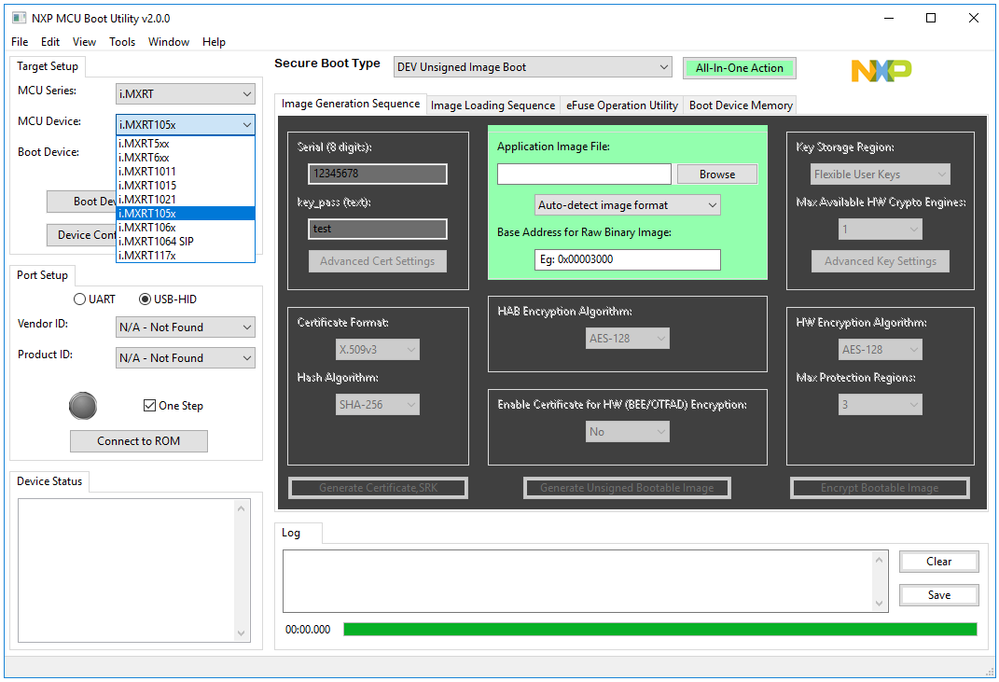The image size is (999, 682).
Task: Open the Tools menu
Action: pyautogui.click(x=122, y=42)
